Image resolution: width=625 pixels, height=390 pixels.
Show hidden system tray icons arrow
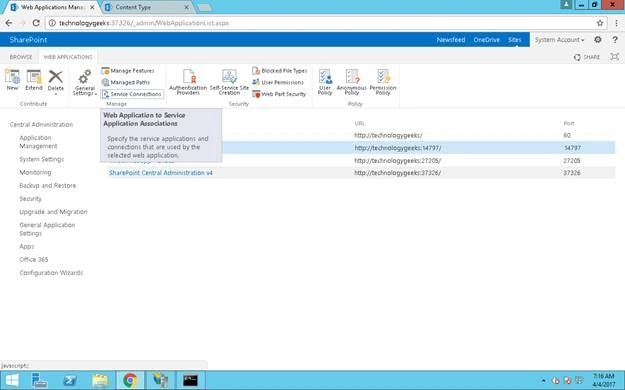click(x=544, y=380)
